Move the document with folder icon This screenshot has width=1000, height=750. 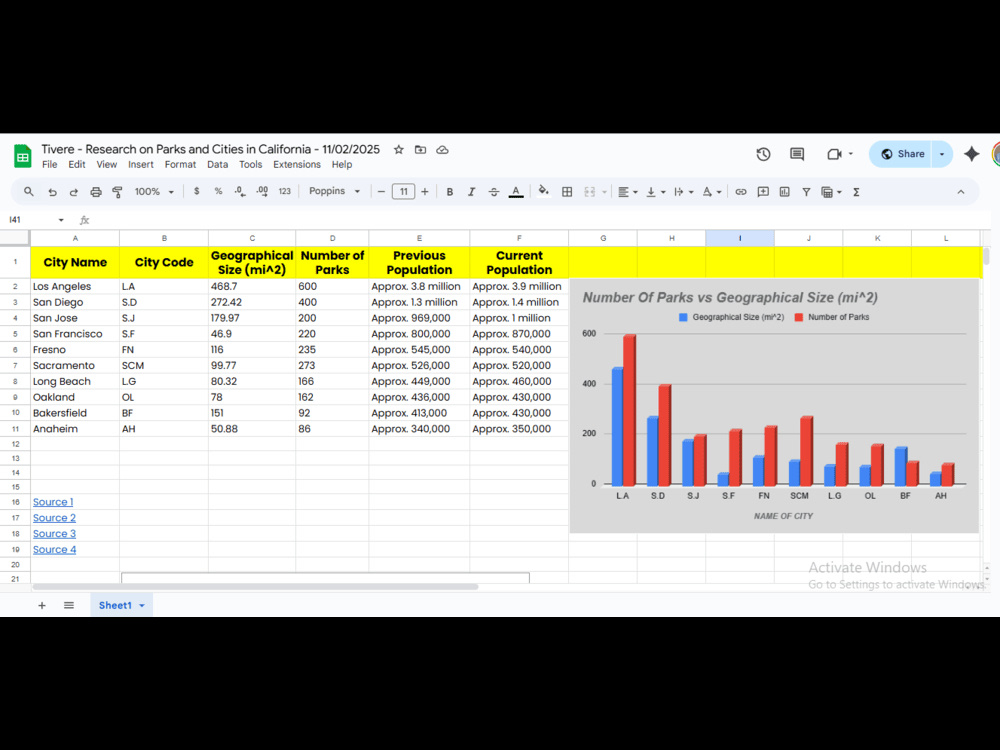tap(420, 149)
